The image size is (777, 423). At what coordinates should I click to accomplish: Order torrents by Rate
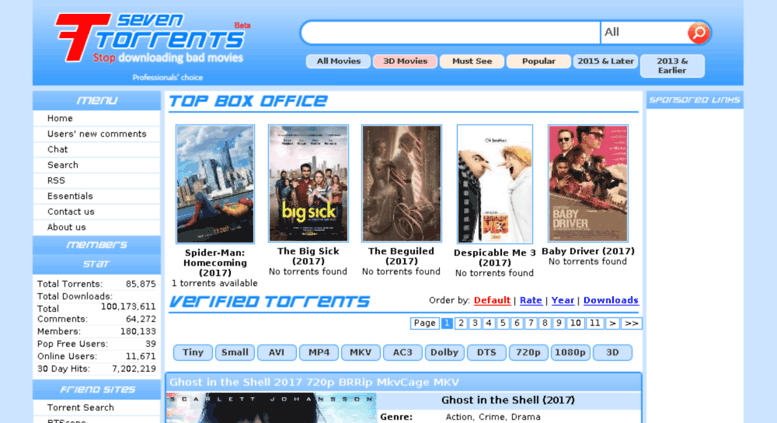[531, 300]
